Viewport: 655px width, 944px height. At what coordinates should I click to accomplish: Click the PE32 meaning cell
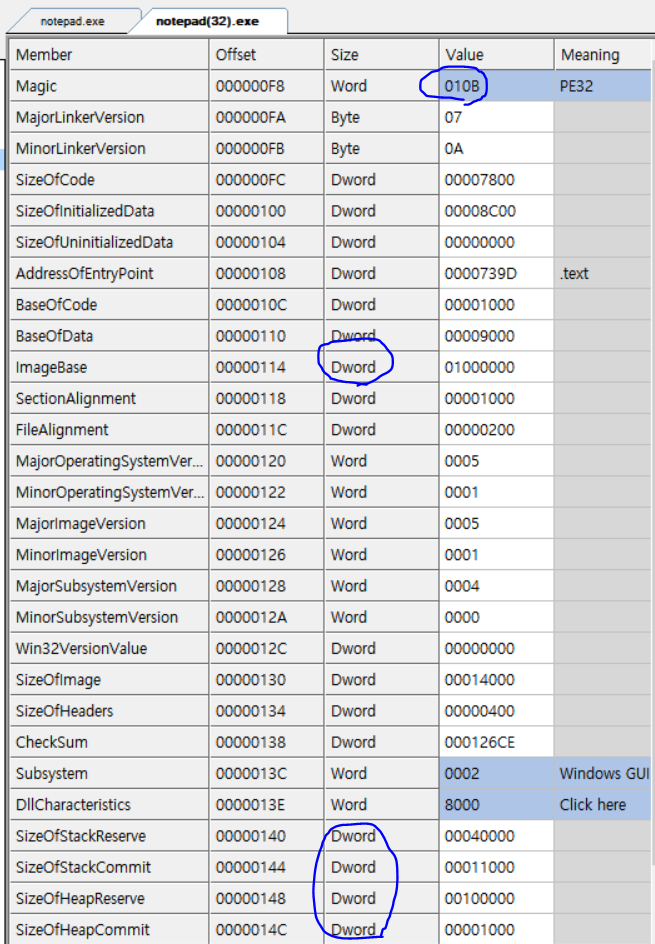[603, 86]
